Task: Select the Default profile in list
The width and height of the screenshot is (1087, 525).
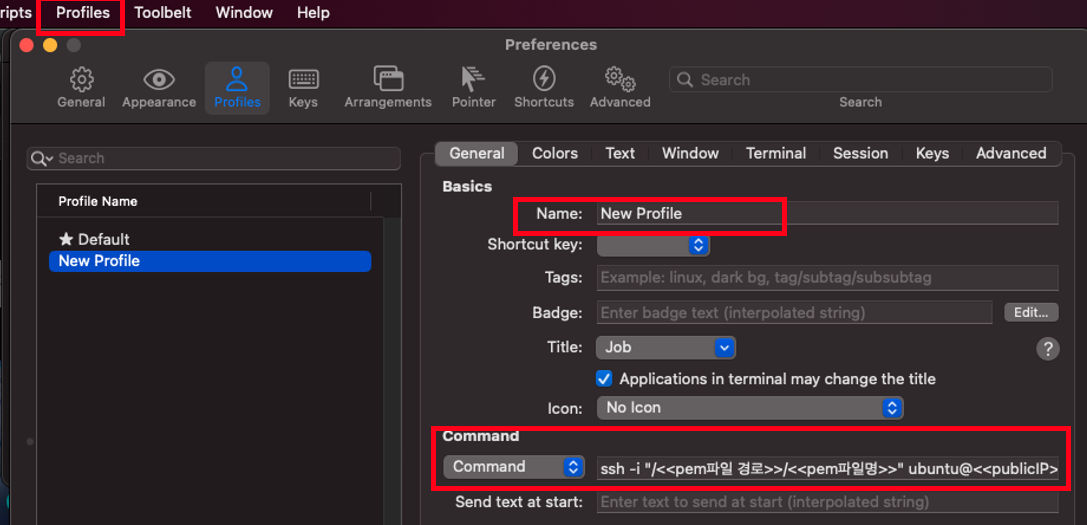Action: tap(210, 239)
